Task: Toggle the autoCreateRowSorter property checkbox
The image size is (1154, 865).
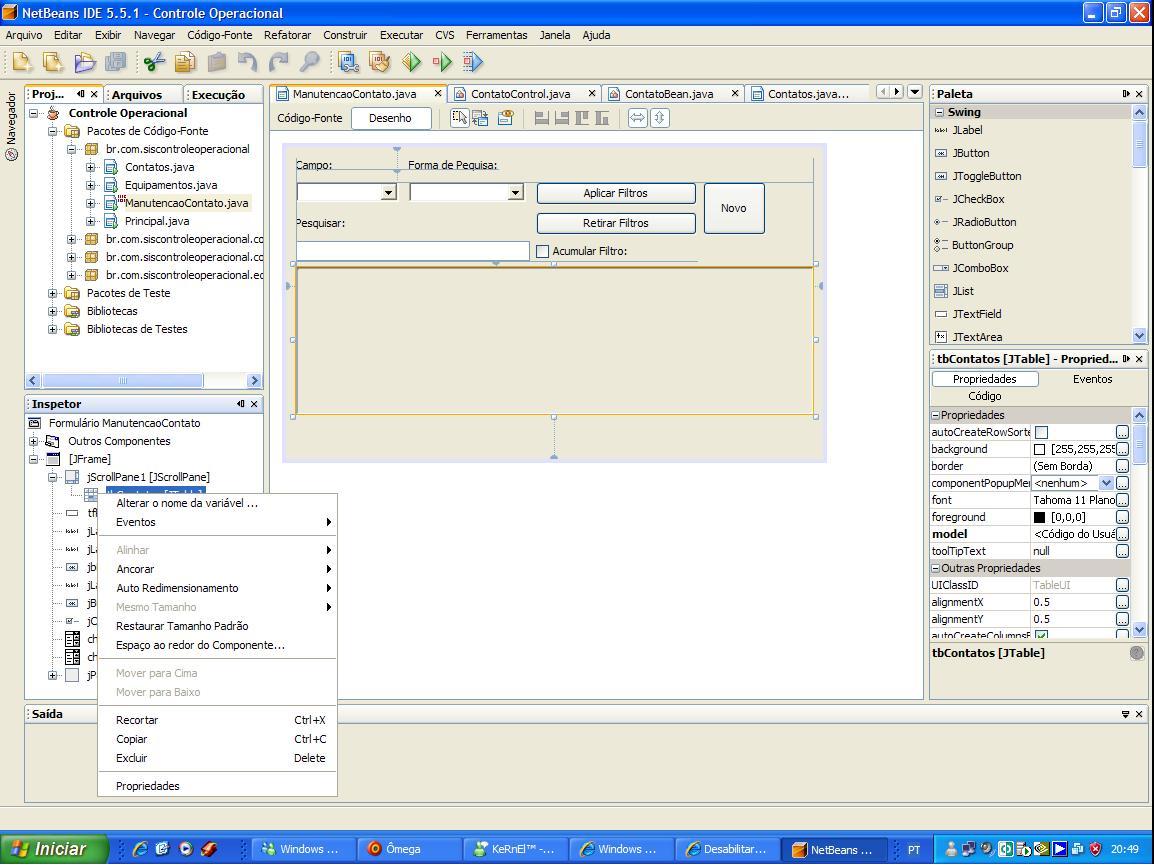Action: [x=1041, y=432]
